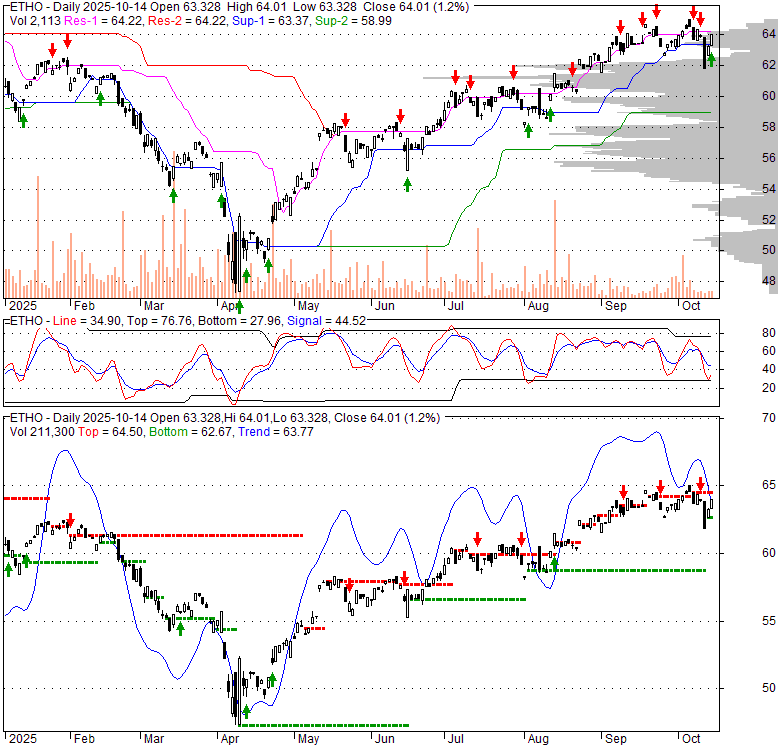The image size is (780, 745).
Task: Select the Feb label on top chart time axis
Action: point(84,305)
